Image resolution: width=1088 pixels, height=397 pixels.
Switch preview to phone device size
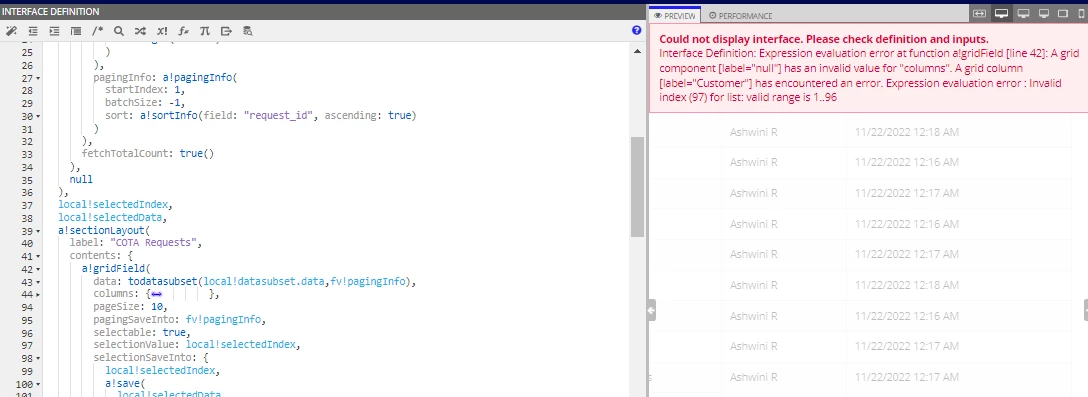pyautogui.click(x=1080, y=14)
